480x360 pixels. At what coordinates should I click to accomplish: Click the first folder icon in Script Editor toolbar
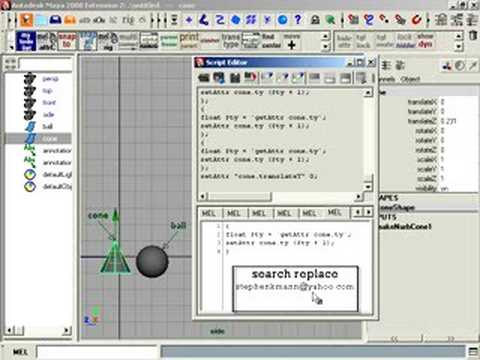(x=204, y=78)
